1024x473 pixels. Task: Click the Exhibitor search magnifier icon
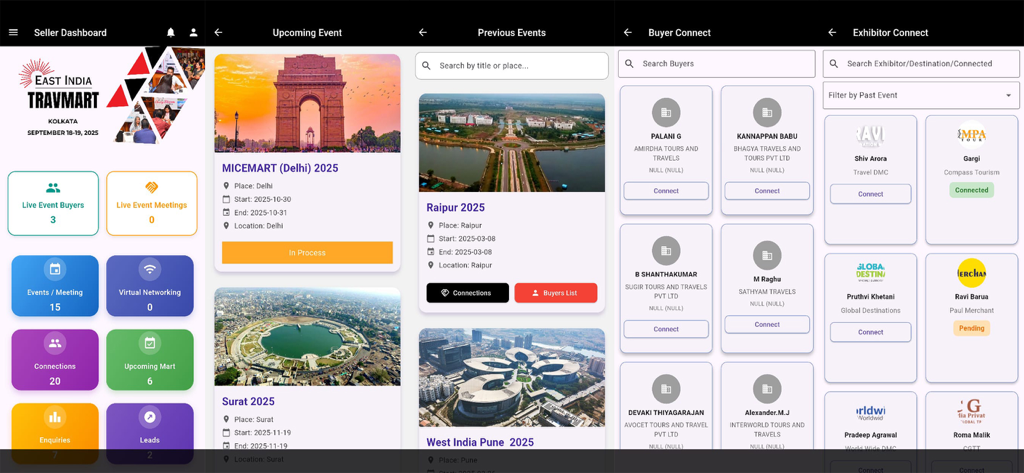tap(835, 64)
